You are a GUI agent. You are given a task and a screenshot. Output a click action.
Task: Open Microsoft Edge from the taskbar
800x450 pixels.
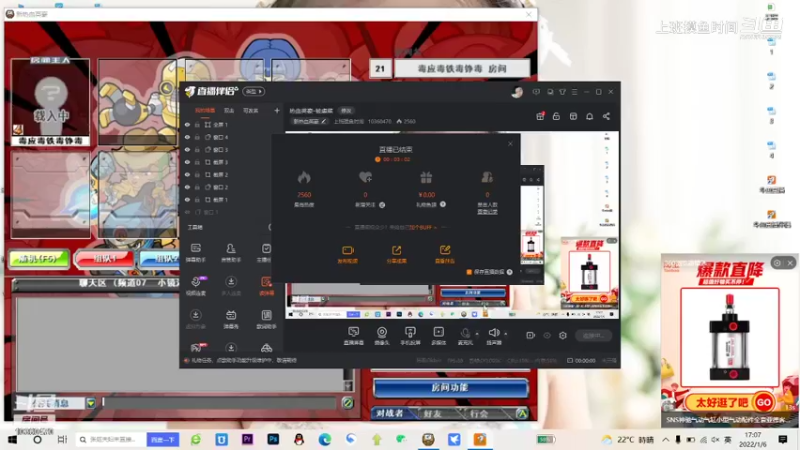pyautogui.click(x=324, y=439)
